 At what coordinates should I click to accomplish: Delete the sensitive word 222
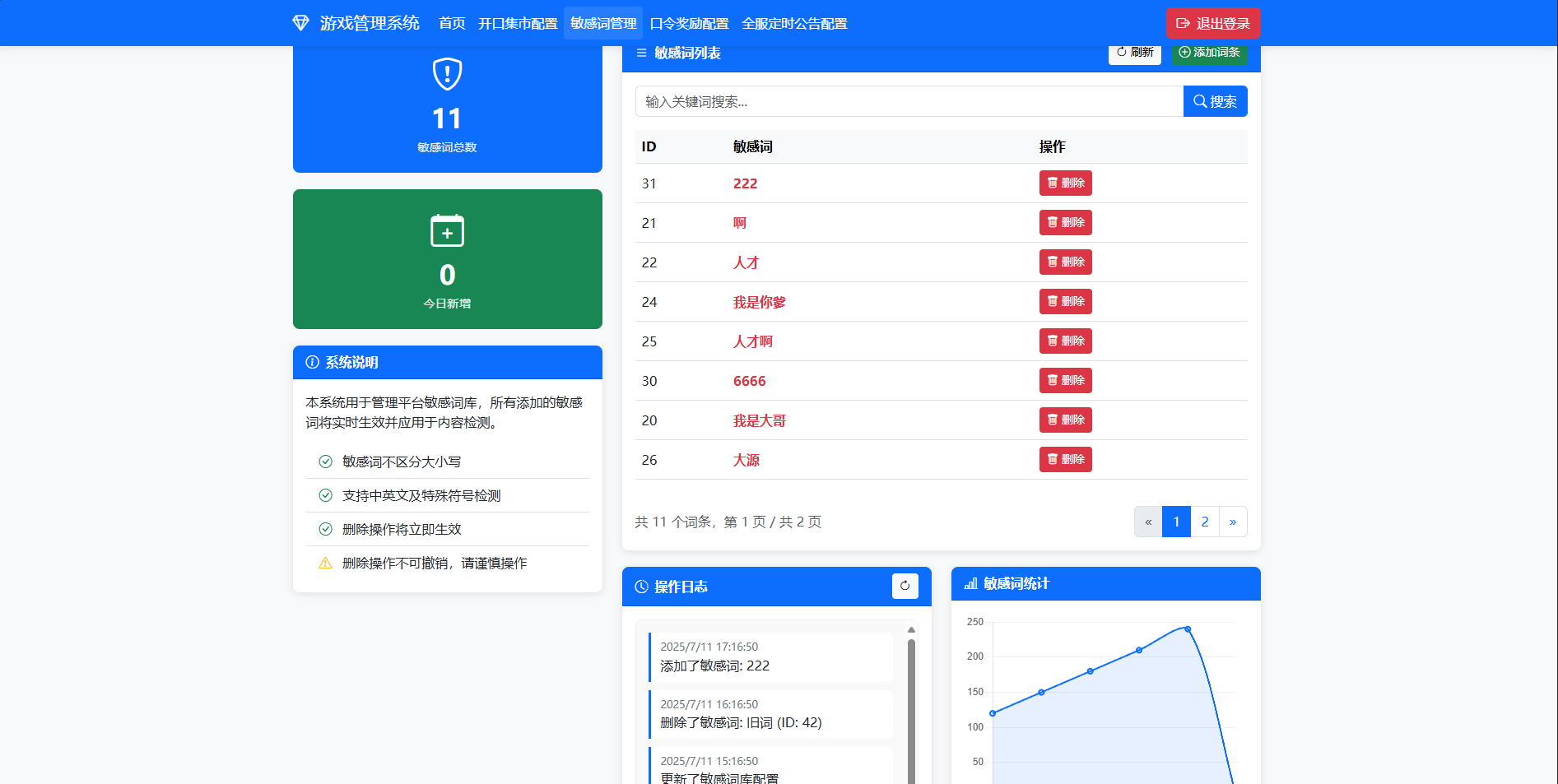[x=1065, y=183]
